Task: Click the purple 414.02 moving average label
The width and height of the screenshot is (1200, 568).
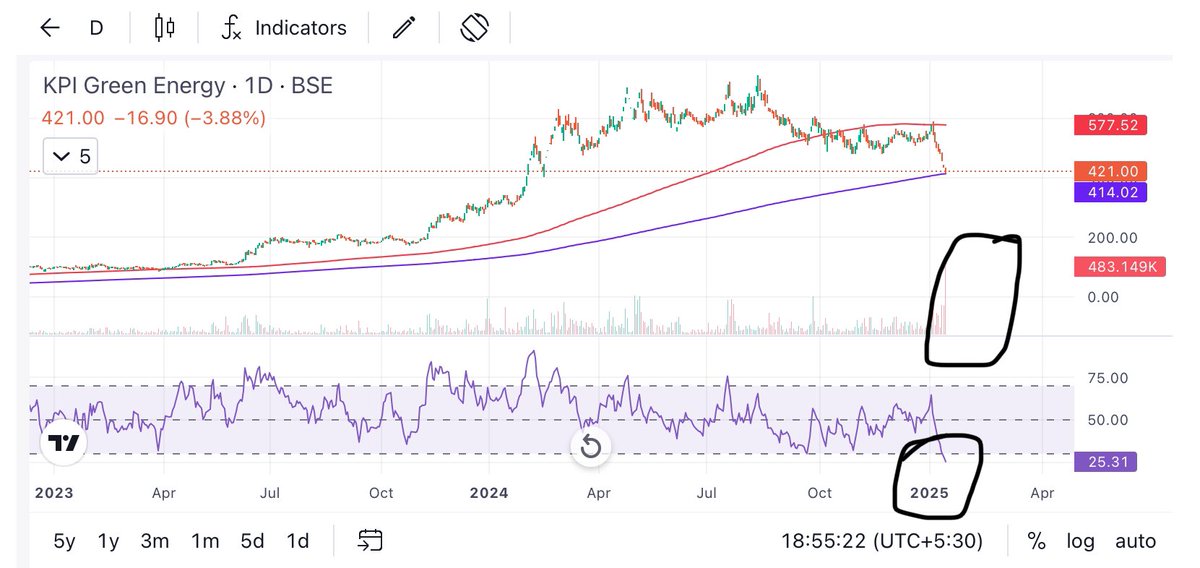Action: tap(1110, 192)
